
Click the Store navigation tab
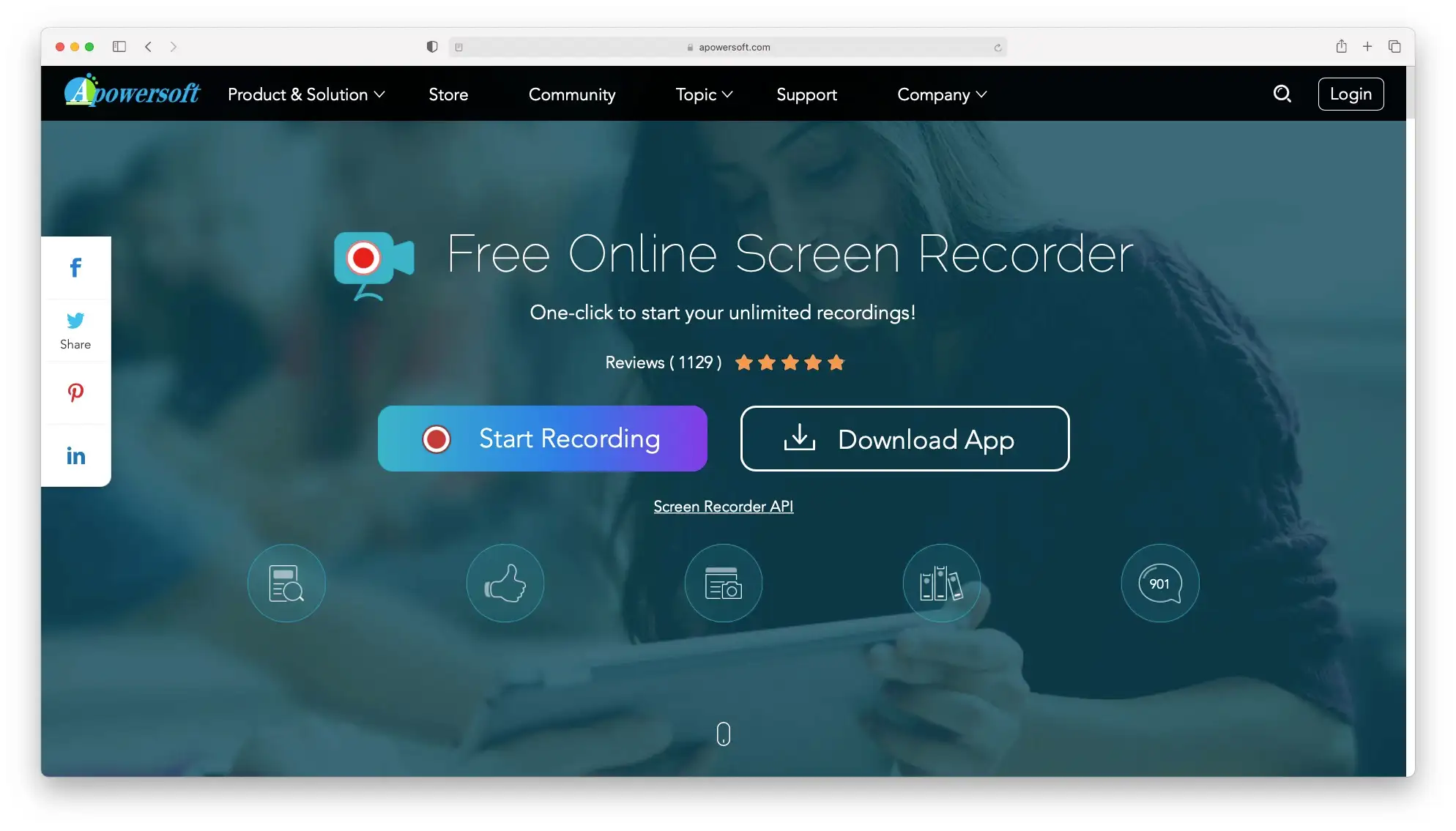point(448,93)
